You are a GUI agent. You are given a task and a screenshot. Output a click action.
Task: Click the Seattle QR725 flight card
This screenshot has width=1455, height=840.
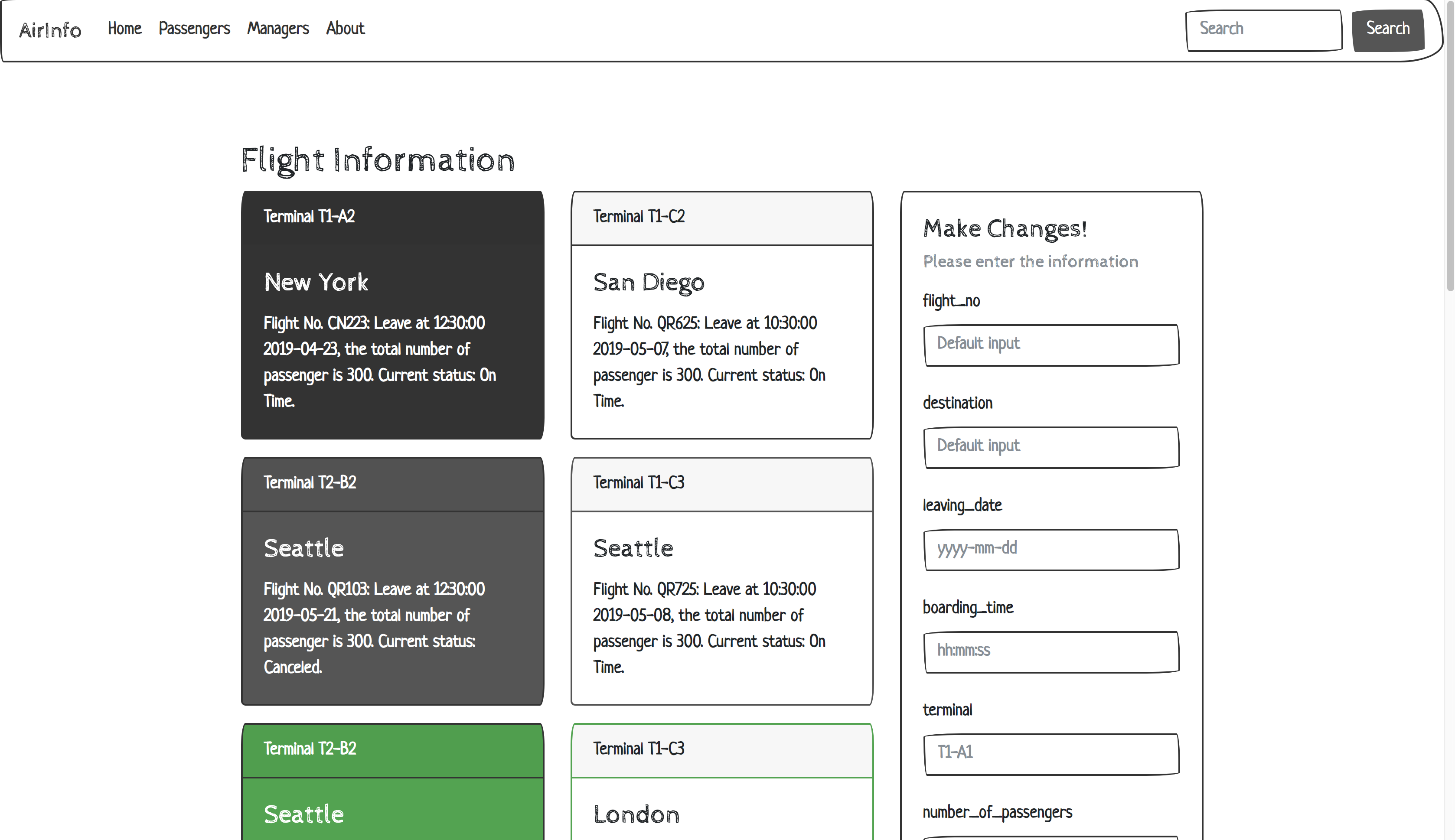721,606
